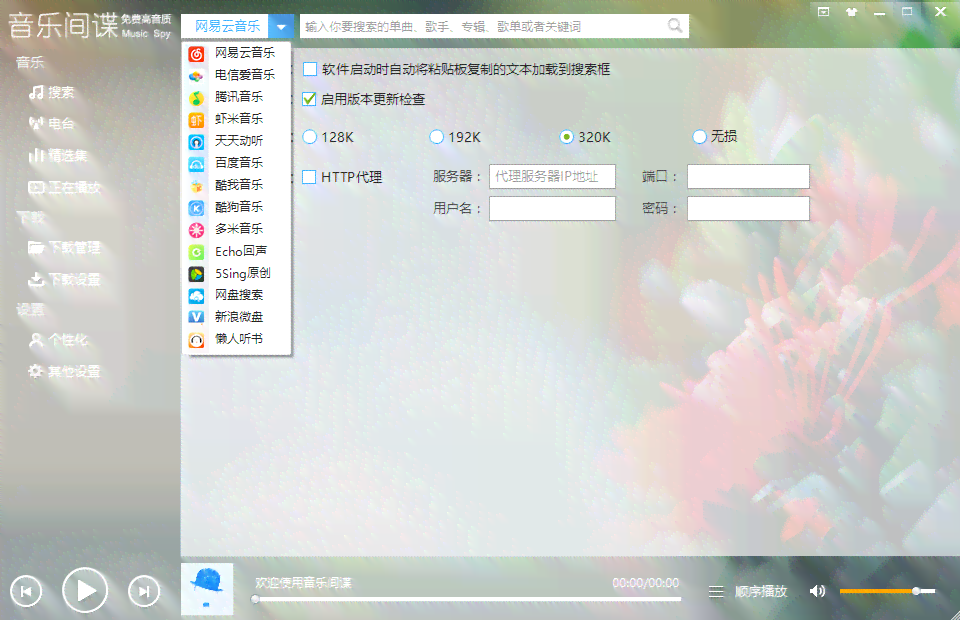Open the 搜索 sidebar item

click(51, 92)
